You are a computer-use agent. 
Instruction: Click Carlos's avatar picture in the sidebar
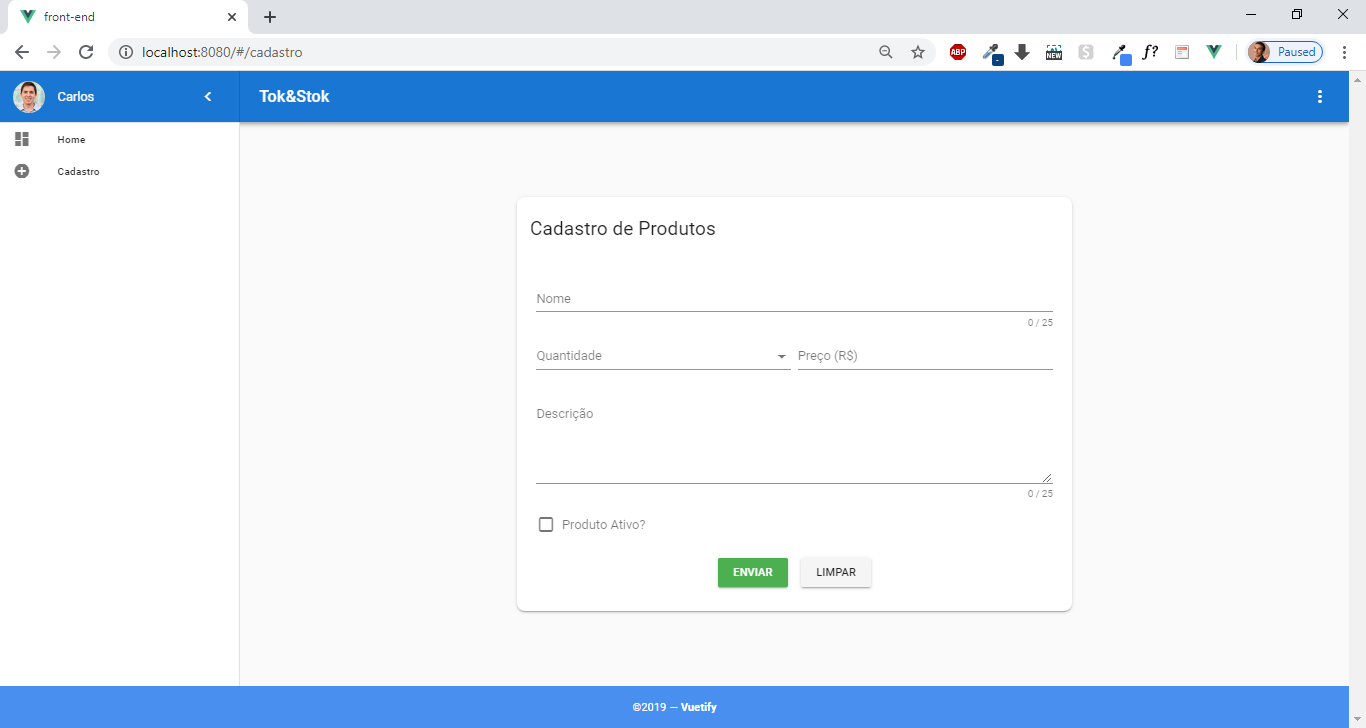point(29,97)
